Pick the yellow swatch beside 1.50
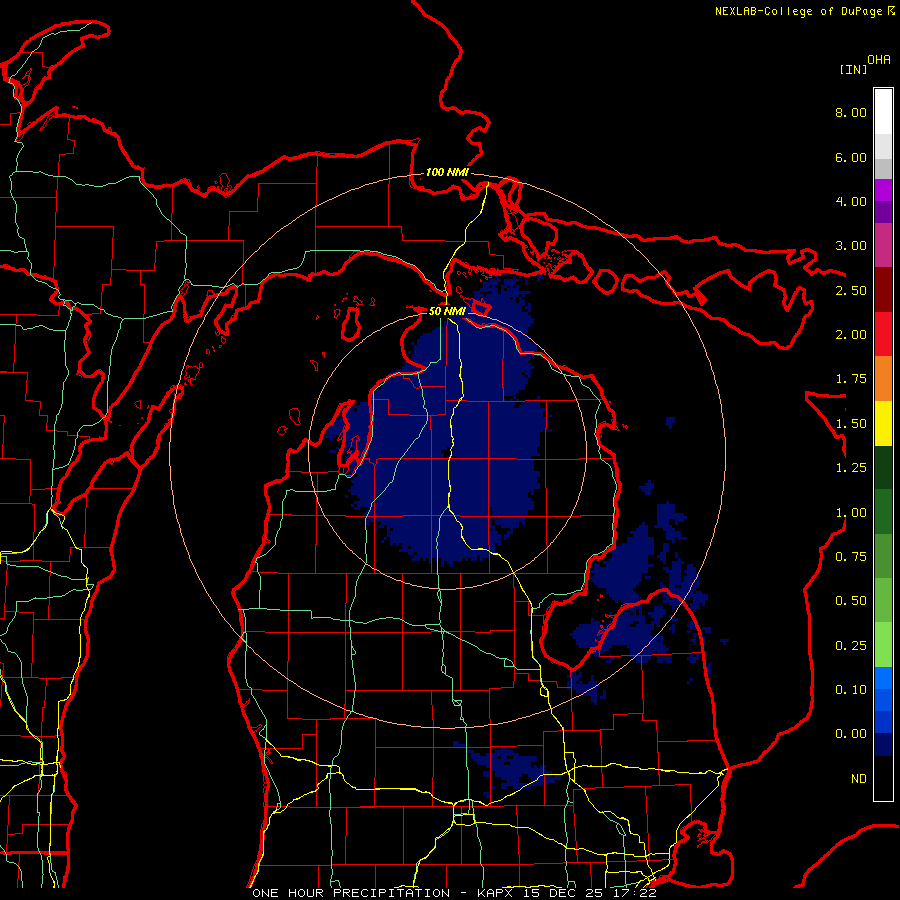 pos(883,423)
